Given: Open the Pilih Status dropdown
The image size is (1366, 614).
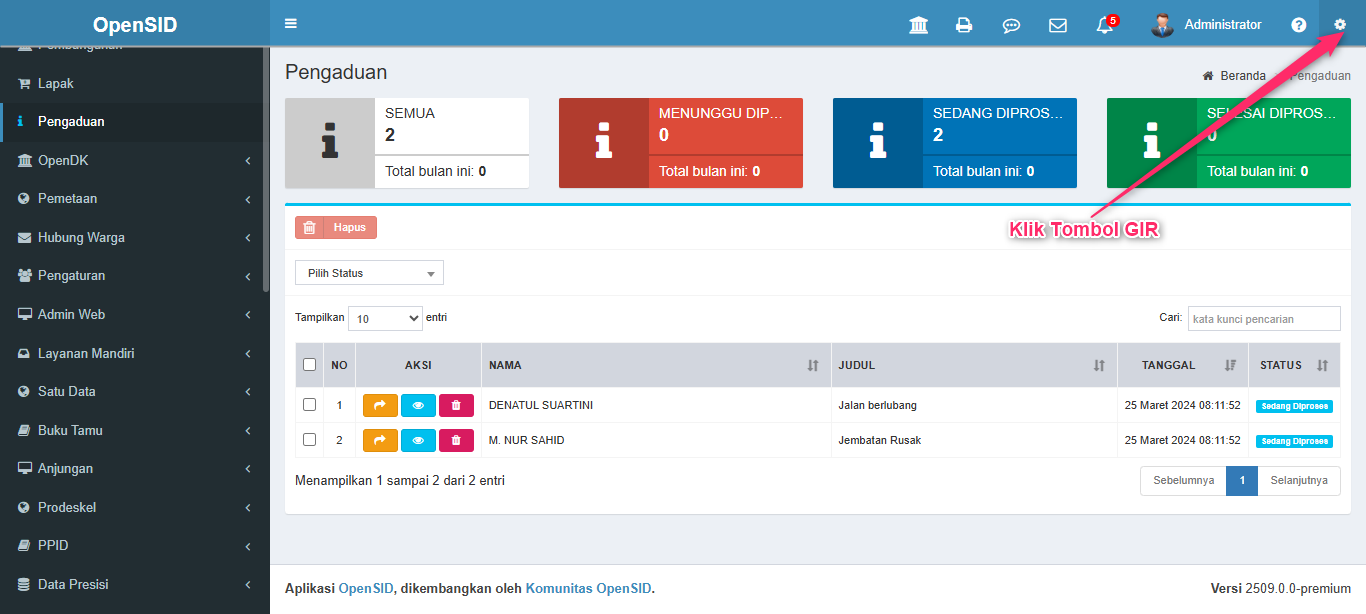Looking at the screenshot, I should [369, 273].
